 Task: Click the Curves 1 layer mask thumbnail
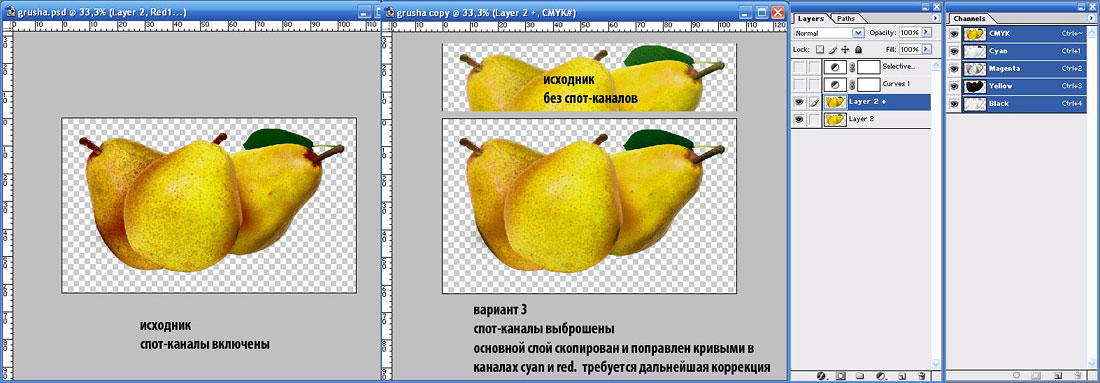coord(868,84)
